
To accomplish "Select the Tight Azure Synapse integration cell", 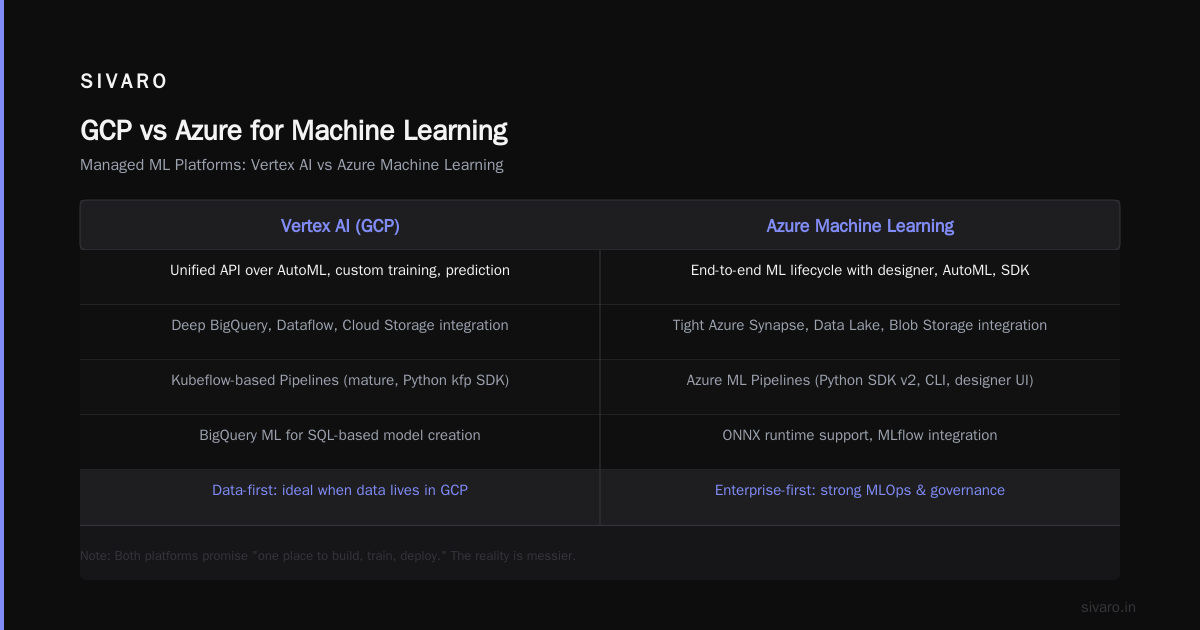I will (x=860, y=325).
